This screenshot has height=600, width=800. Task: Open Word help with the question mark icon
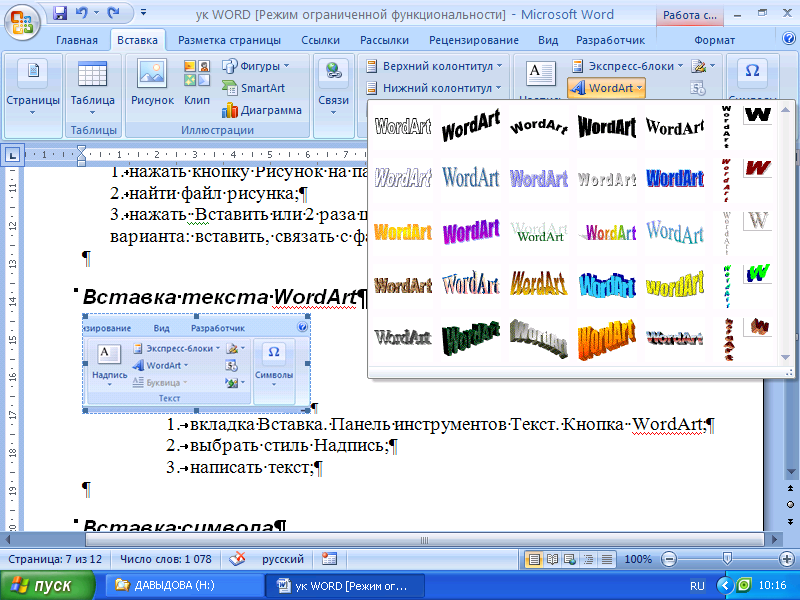(x=789, y=38)
